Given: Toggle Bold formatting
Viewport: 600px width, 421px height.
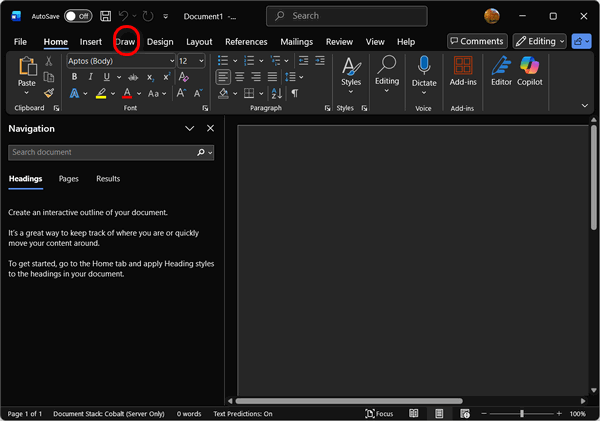Looking at the screenshot, I should coord(73,77).
